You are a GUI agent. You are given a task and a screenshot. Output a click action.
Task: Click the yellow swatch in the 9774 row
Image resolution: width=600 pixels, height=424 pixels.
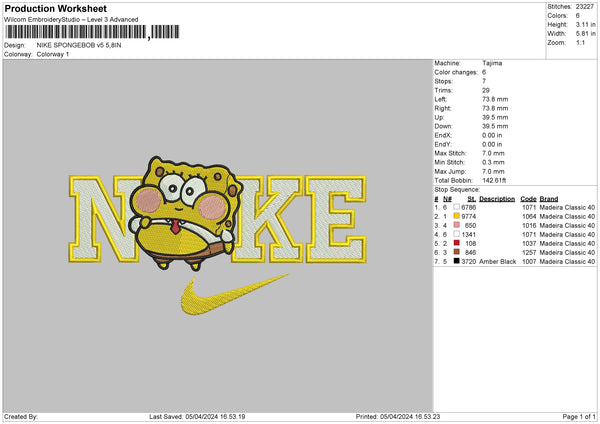(x=457, y=216)
